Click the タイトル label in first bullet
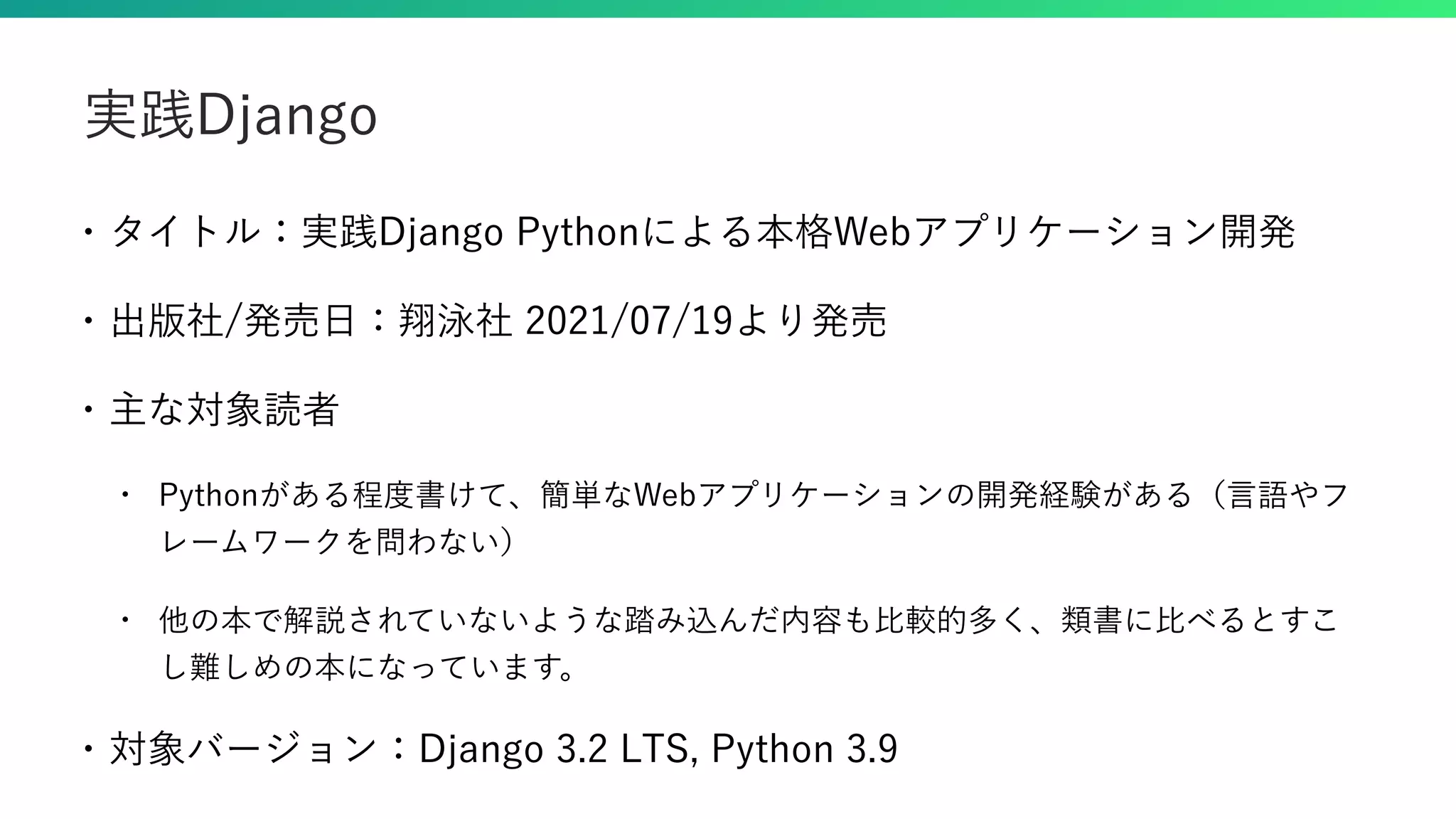1456x819 pixels. (x=186, y=232)
